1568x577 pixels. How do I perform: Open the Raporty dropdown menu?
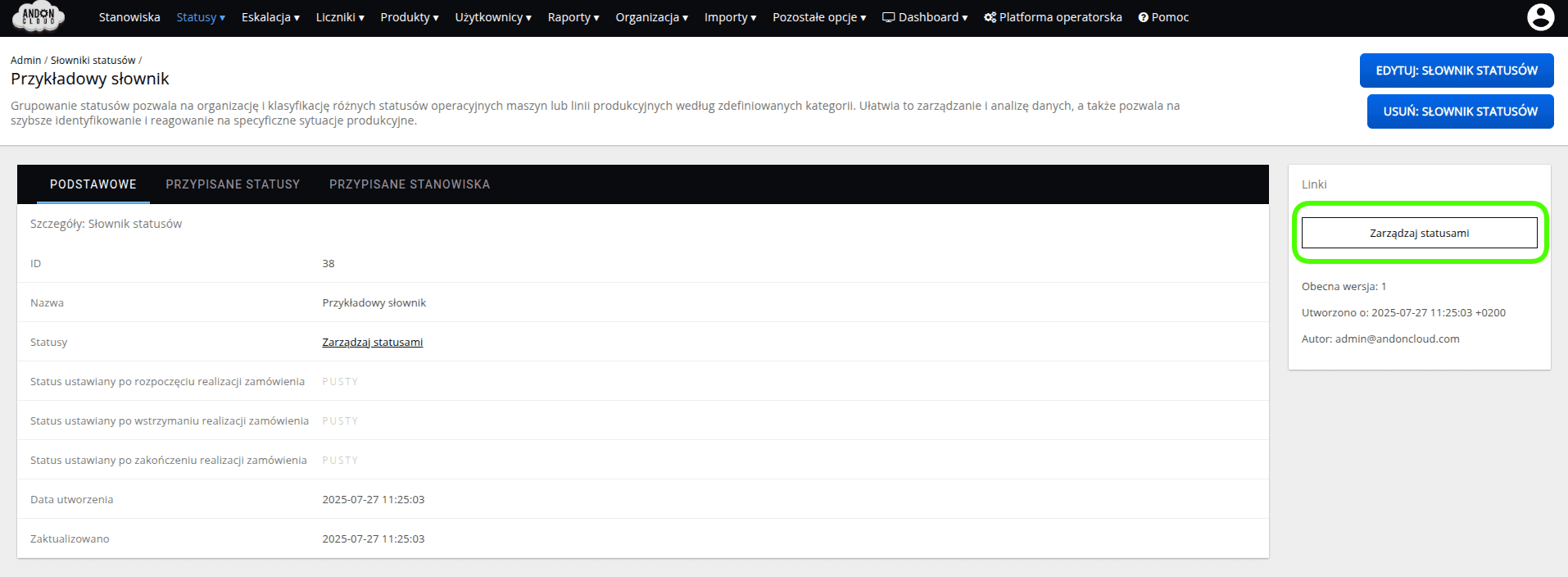click(x=573, y=17)
